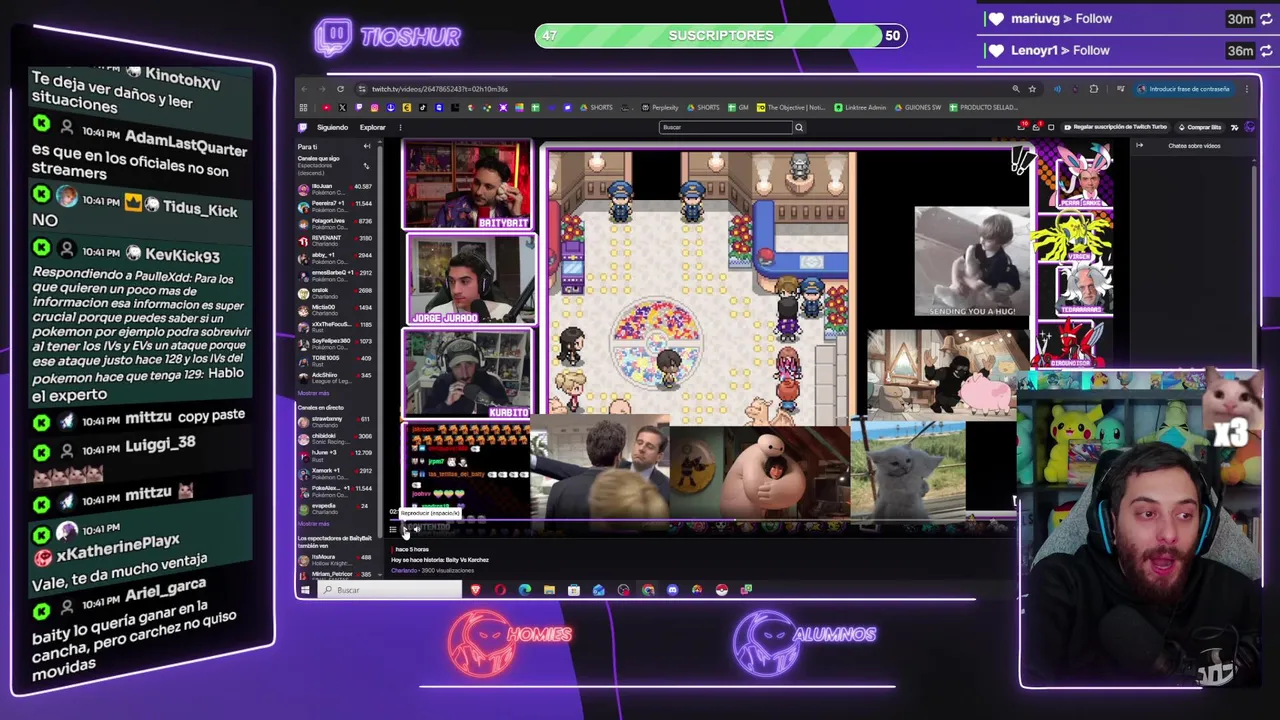The height and width of the screenshot is (720, 1280).
Task: Open the video chapters list icon
Action: tap(393, 529)
